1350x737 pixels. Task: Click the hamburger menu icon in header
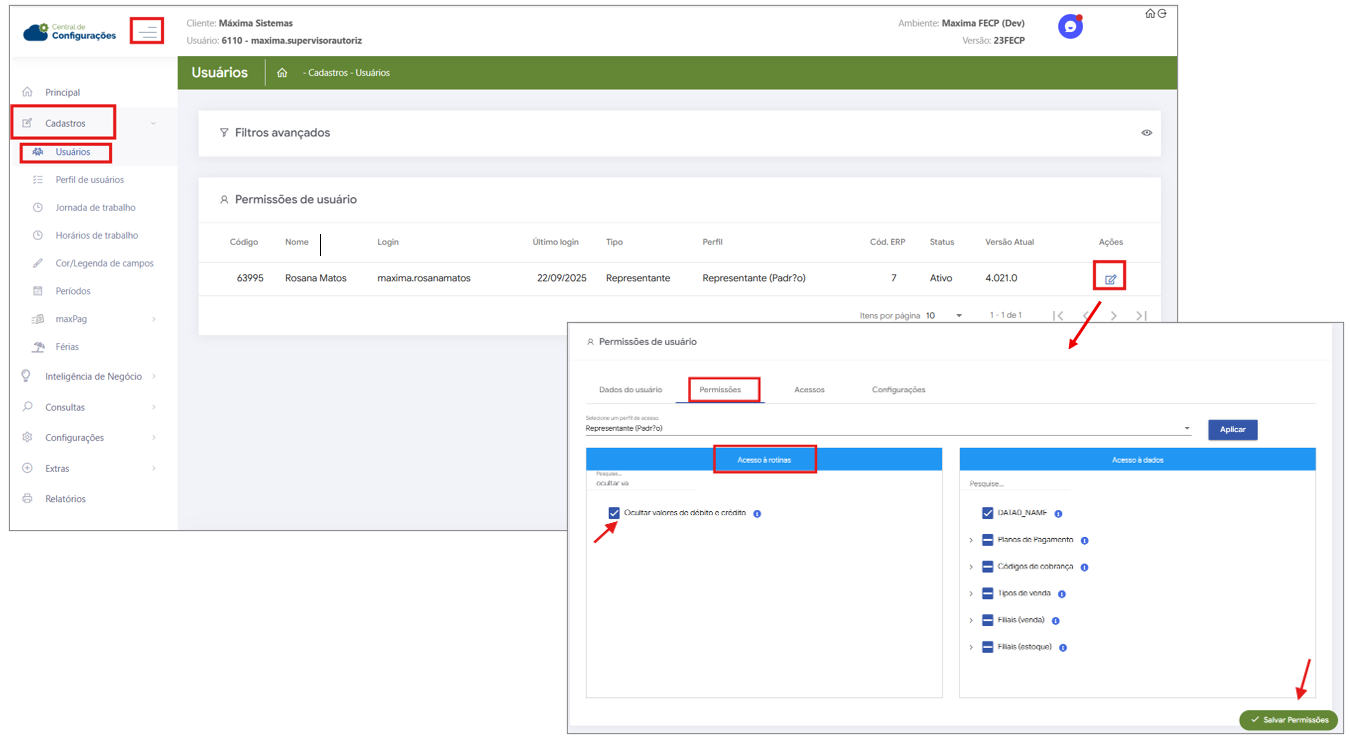click(148, 32)
